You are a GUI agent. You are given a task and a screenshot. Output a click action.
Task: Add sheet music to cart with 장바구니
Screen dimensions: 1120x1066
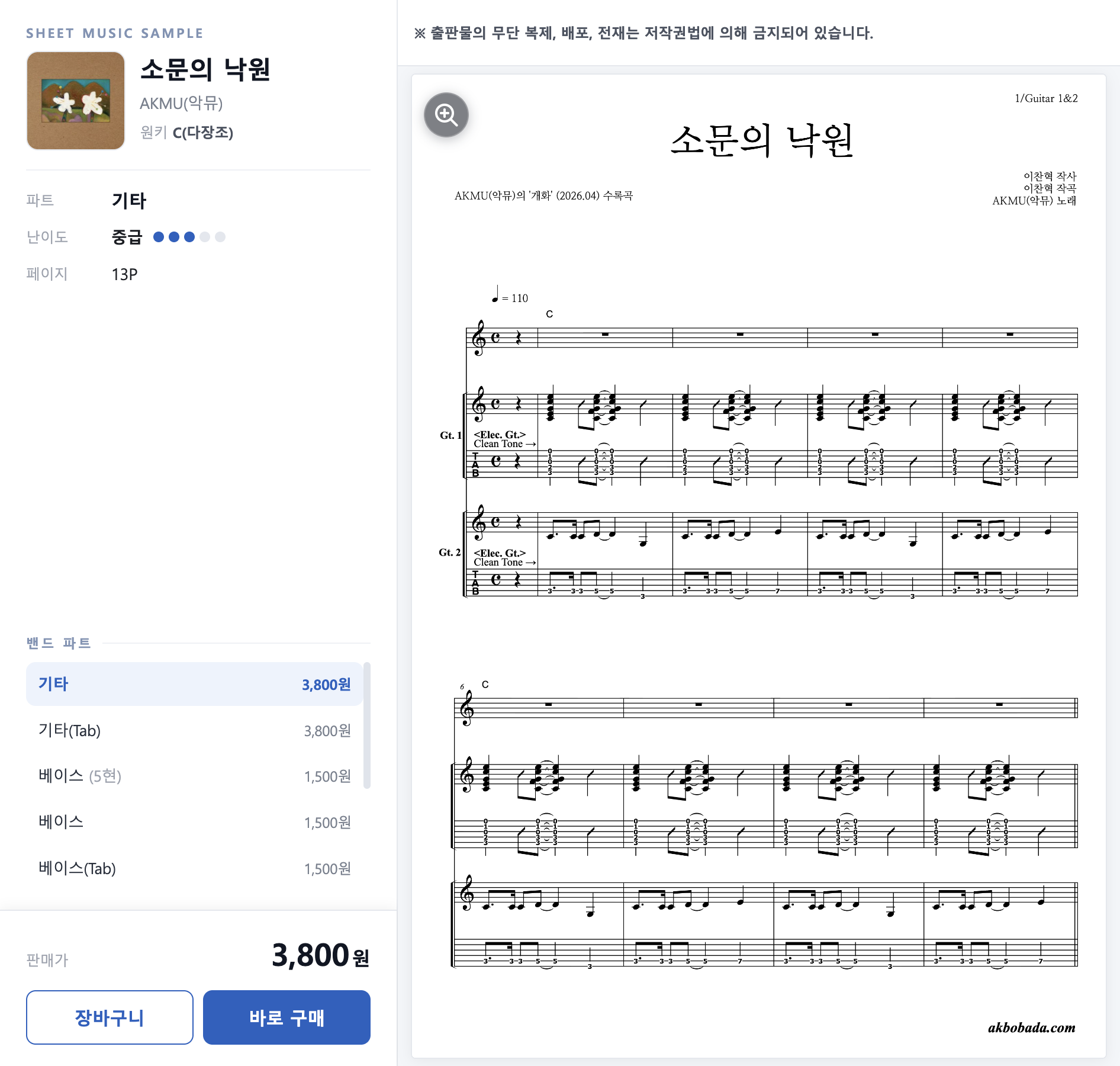[x=110, y=1017]
